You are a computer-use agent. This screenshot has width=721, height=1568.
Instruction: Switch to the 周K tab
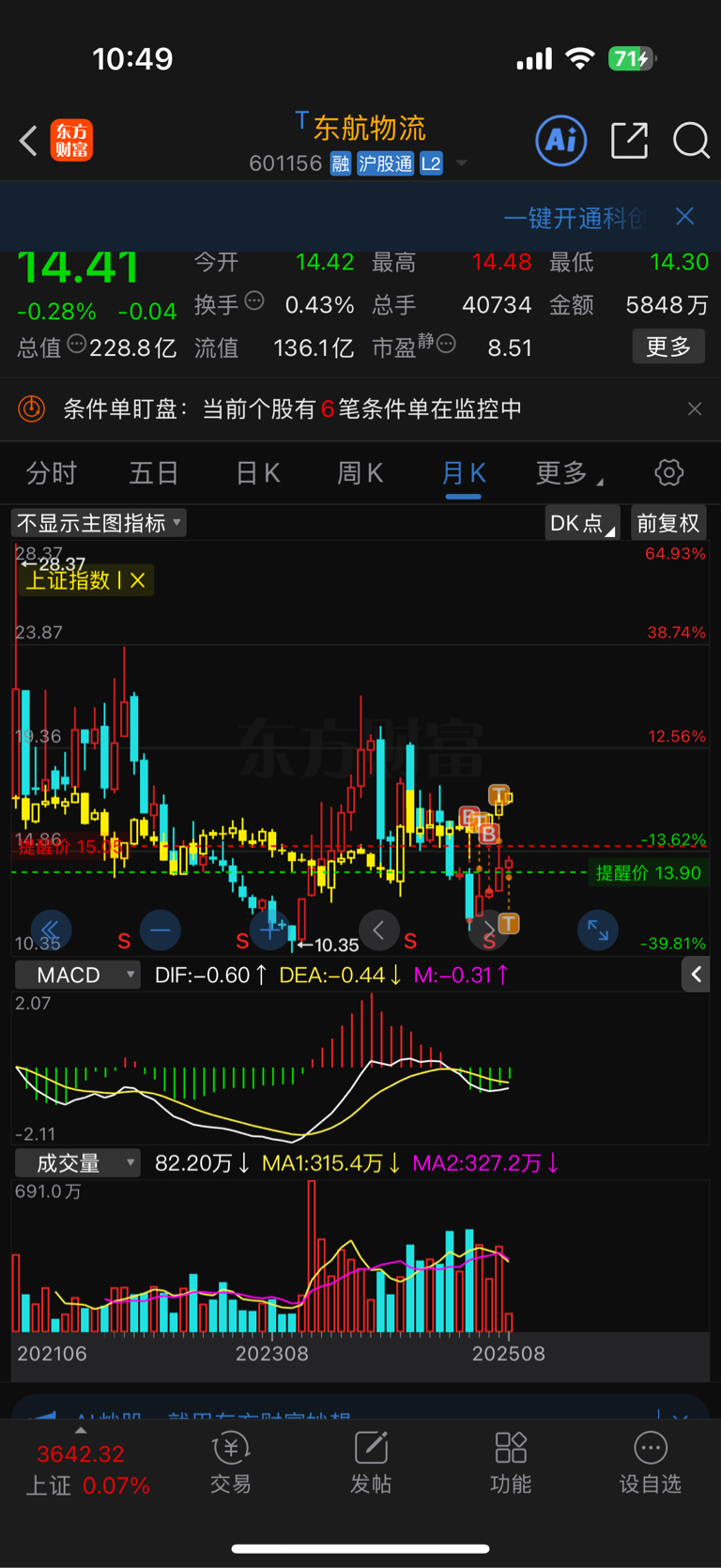coord(360,473)
